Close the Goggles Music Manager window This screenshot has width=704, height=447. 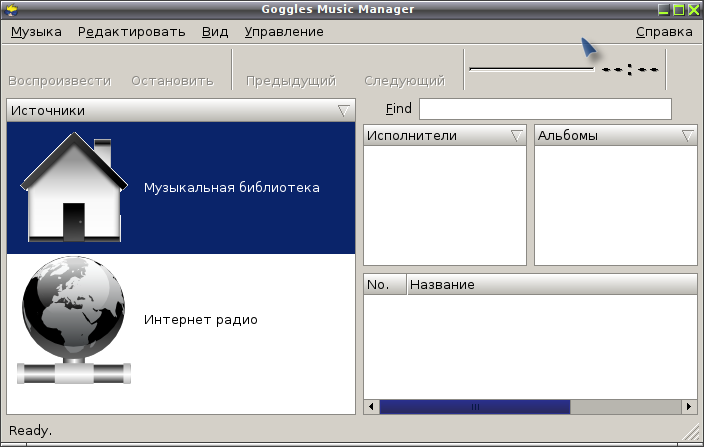[694, 9]
